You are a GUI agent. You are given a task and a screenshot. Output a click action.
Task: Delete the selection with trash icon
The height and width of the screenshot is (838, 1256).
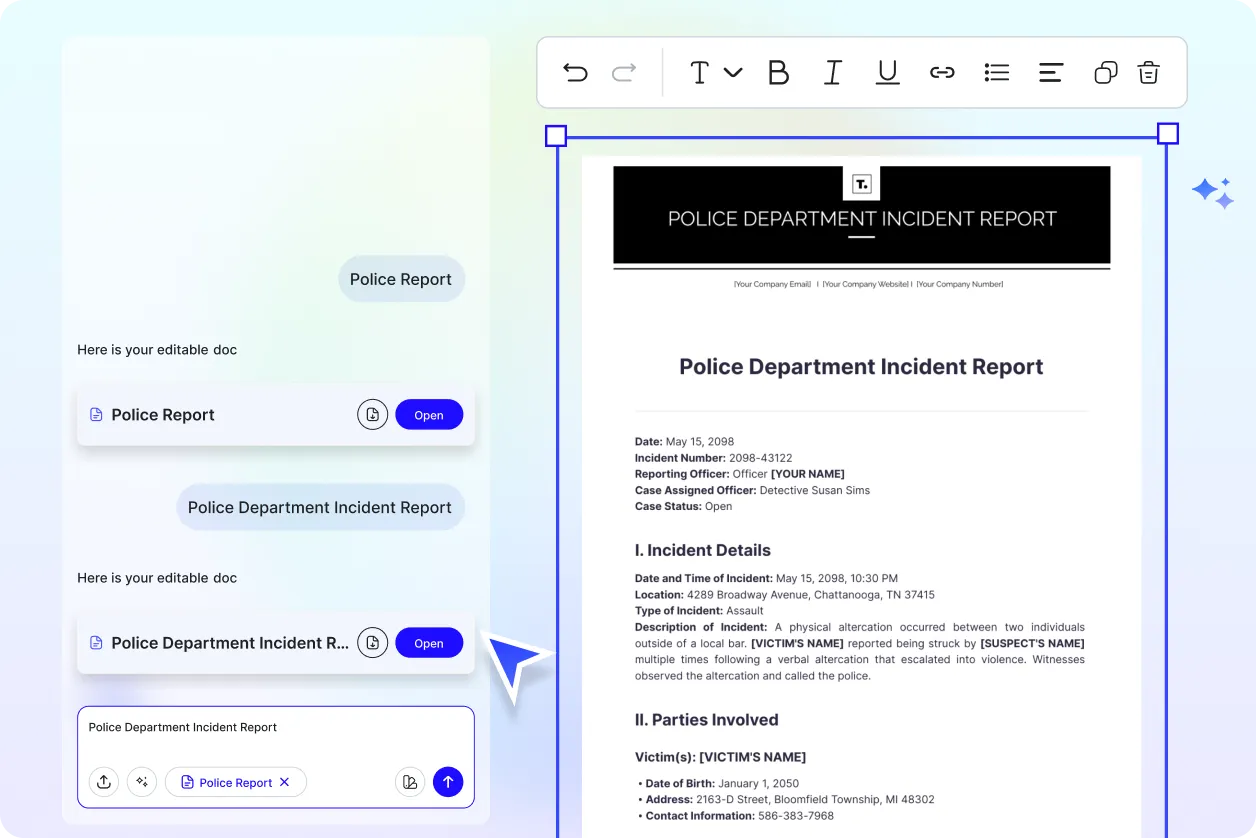pos(1148,72)
